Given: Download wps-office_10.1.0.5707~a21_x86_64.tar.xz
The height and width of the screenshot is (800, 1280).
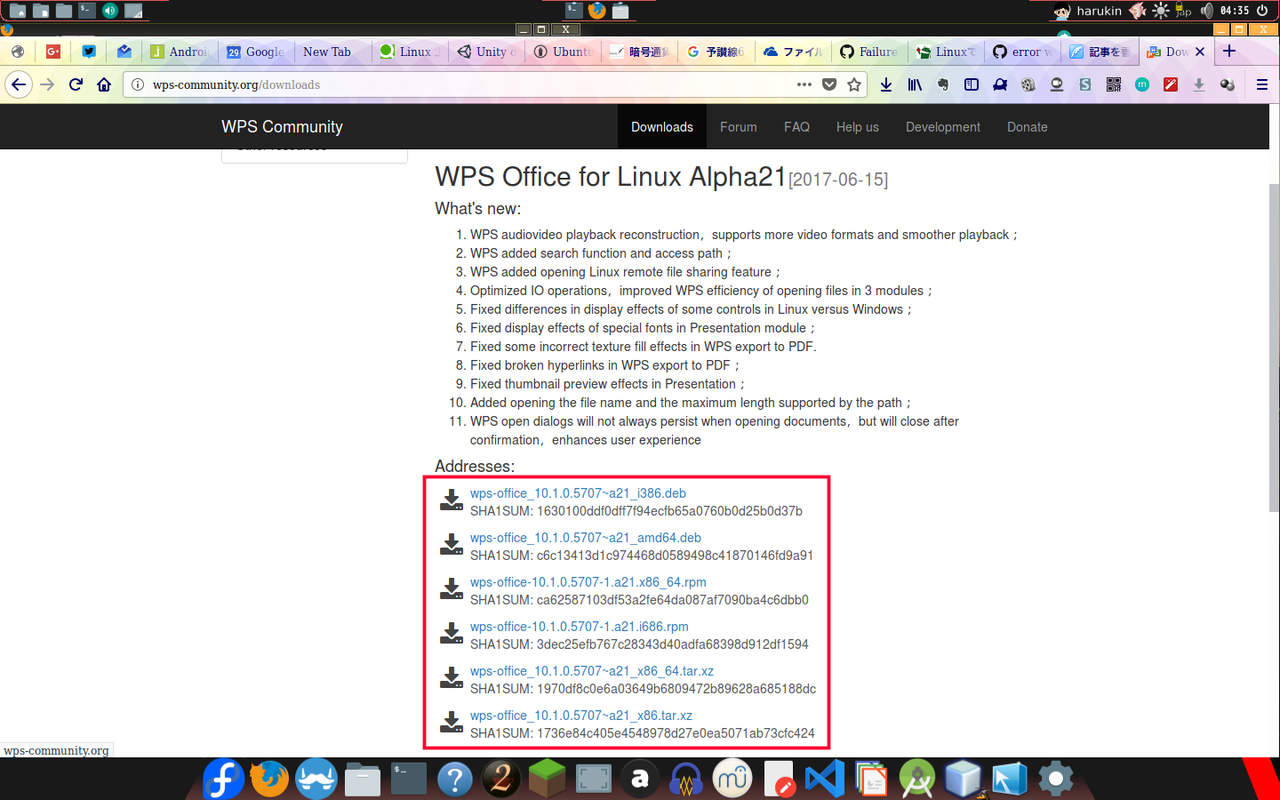Looking at the screenshot, I should pyautogui.click(x=592, y=671).
